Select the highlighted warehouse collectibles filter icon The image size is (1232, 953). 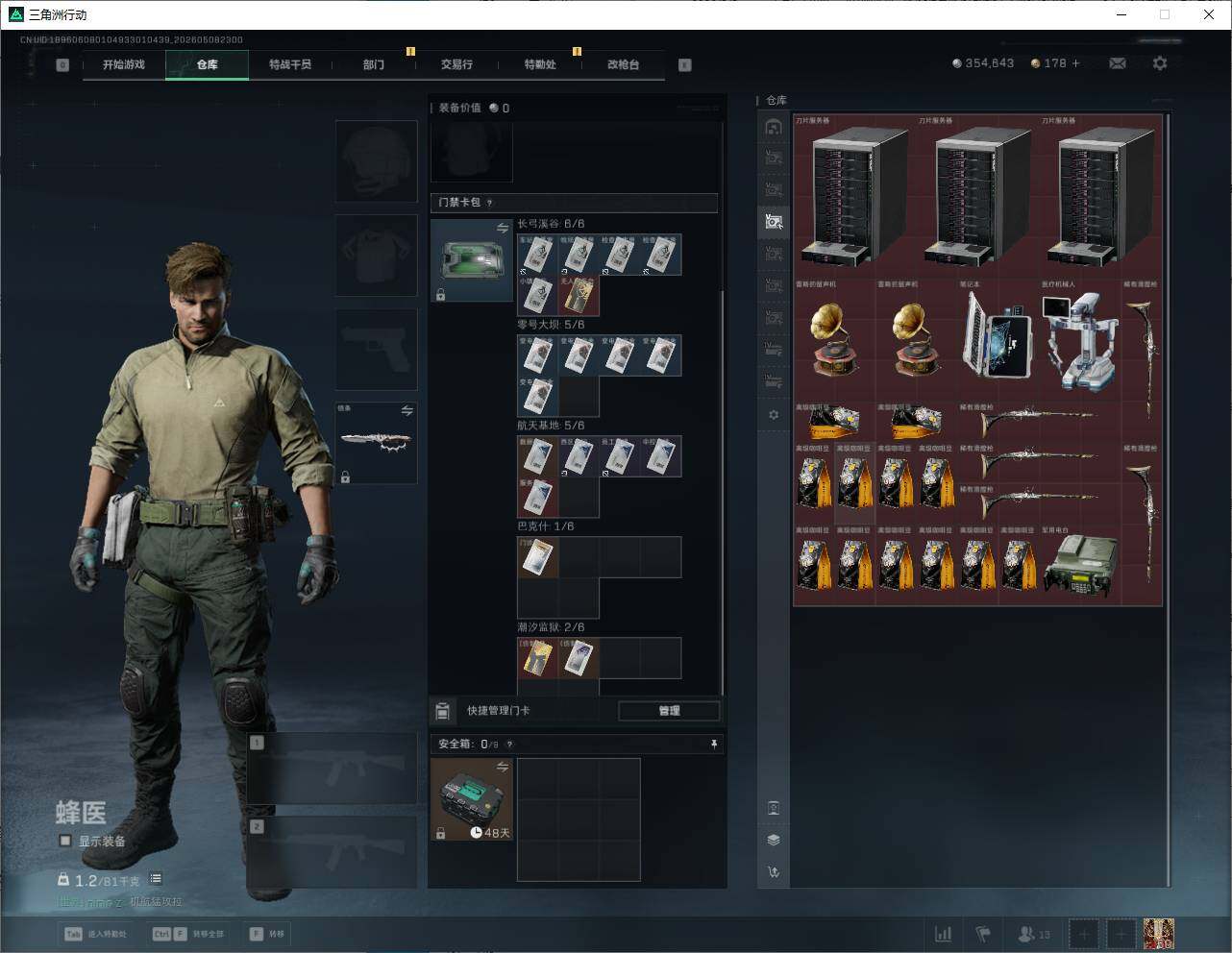774,222
